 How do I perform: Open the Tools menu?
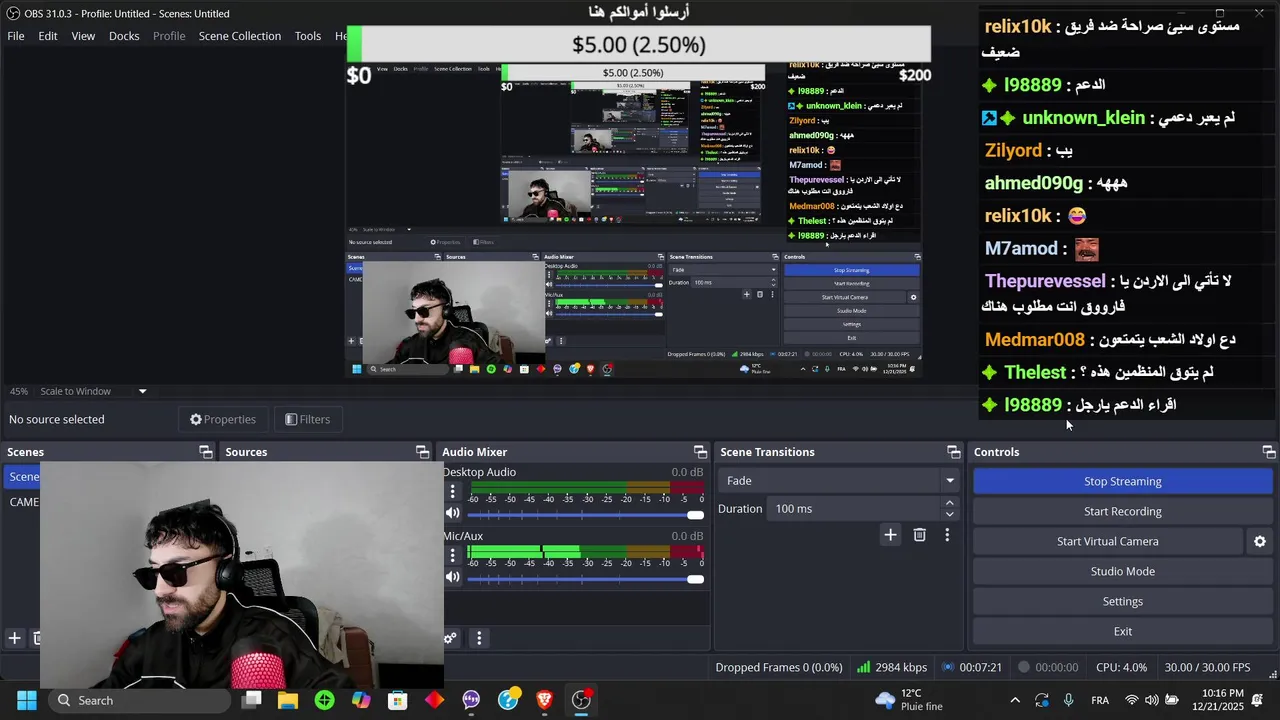pos(308,36)
